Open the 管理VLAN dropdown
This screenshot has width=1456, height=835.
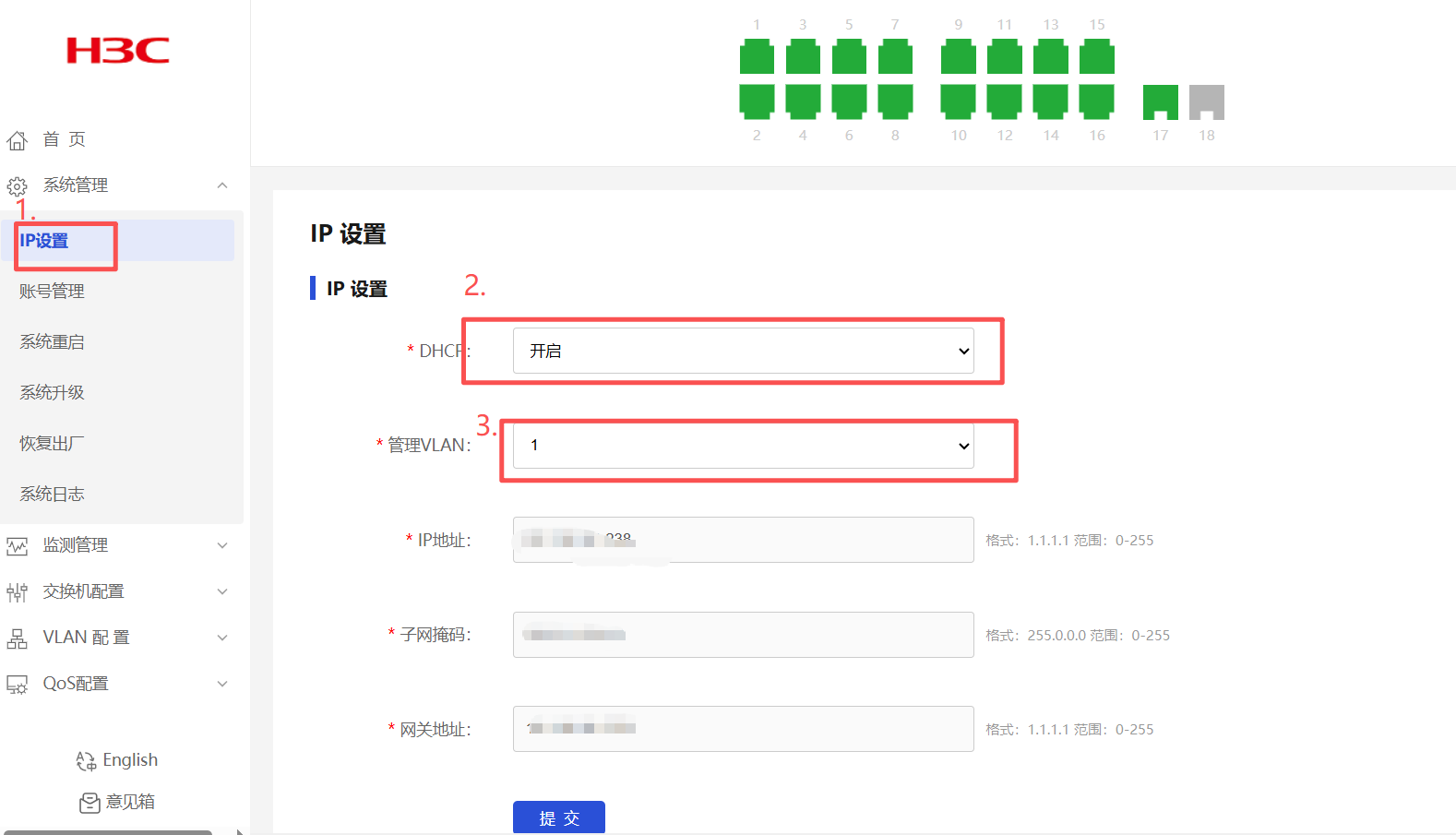[743, 446]
